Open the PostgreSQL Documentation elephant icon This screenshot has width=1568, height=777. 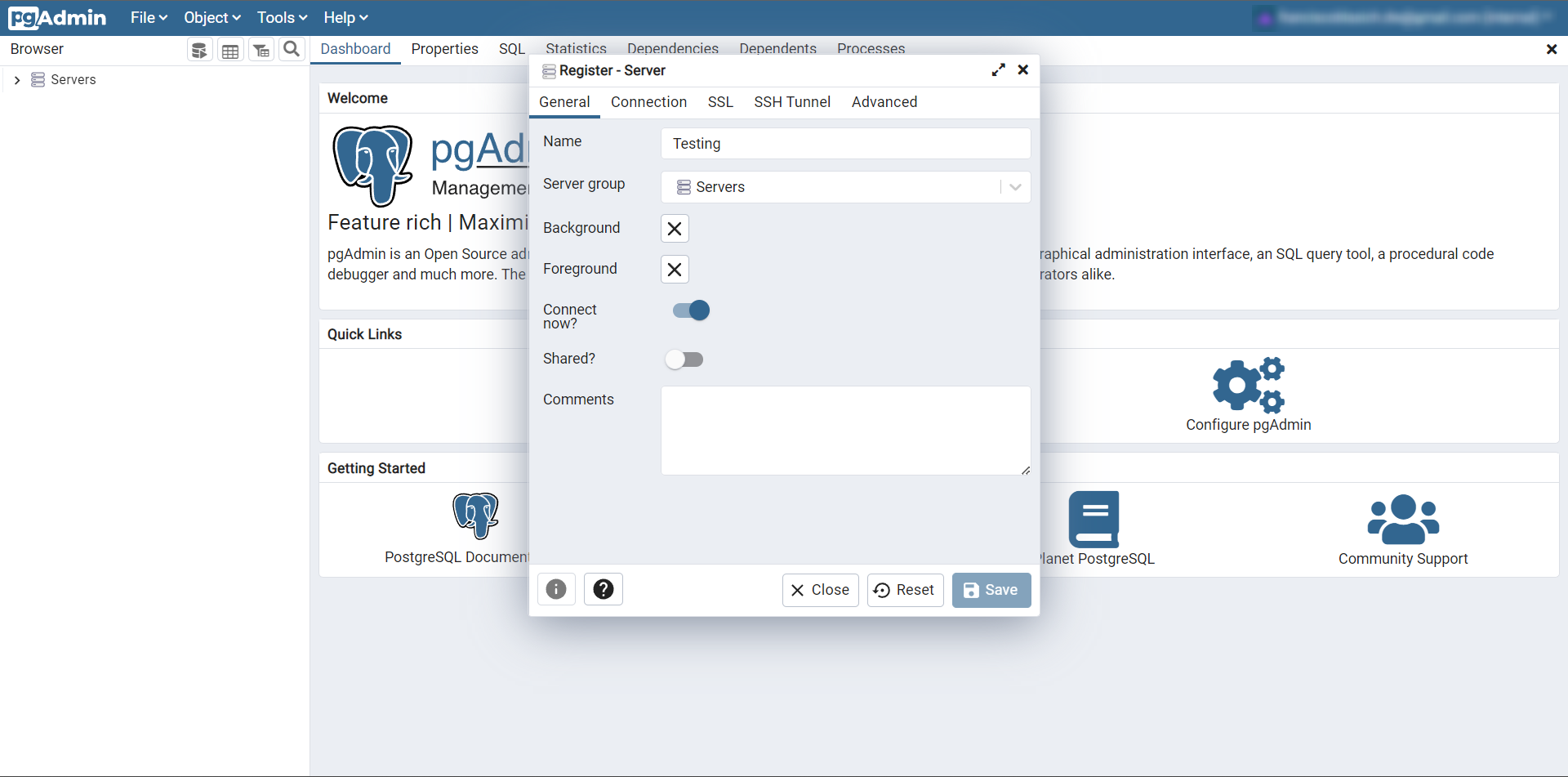[x=475, y=516]
